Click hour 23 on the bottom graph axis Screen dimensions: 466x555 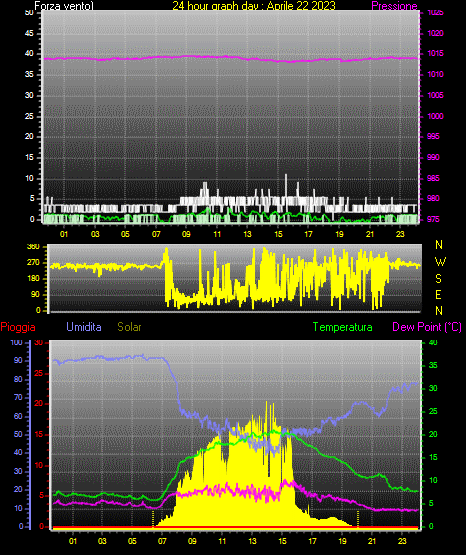(x=402, y=541)
